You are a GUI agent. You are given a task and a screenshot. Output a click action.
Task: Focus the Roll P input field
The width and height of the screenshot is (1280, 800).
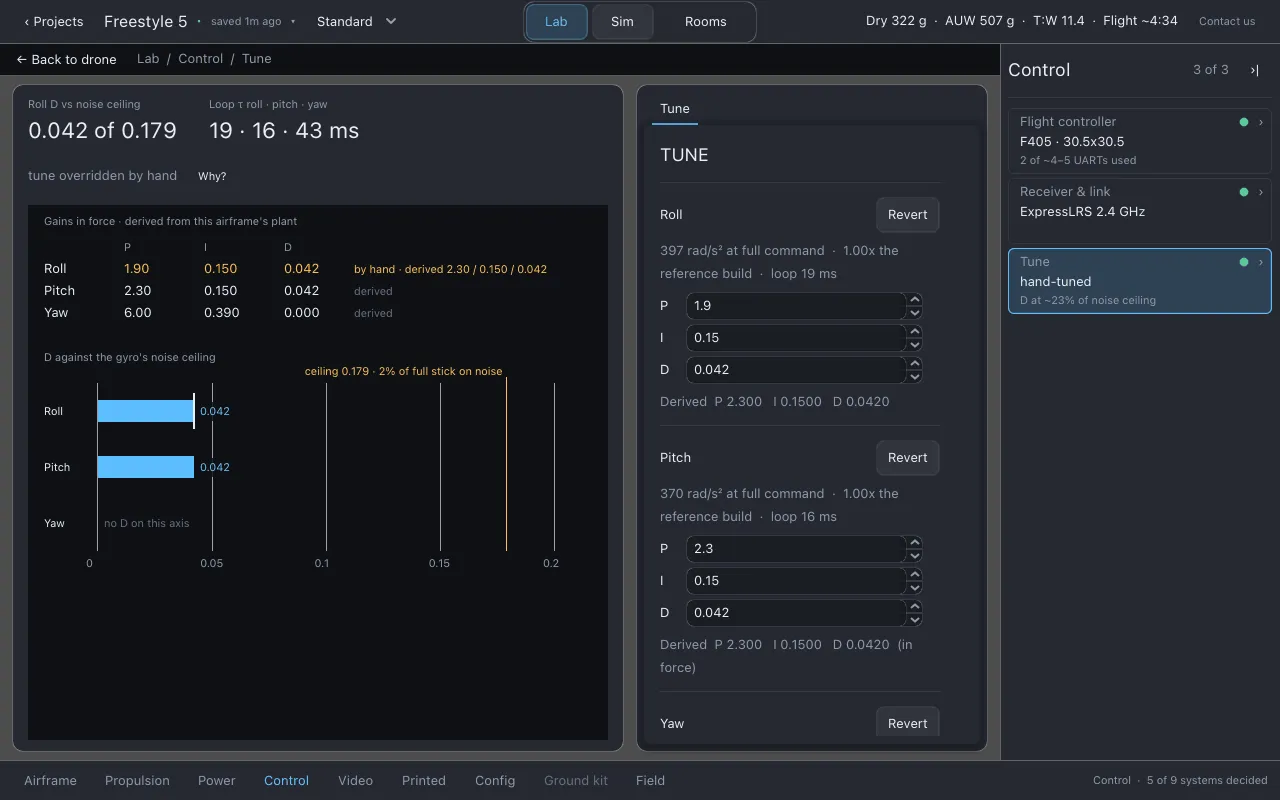pos(796,306)
